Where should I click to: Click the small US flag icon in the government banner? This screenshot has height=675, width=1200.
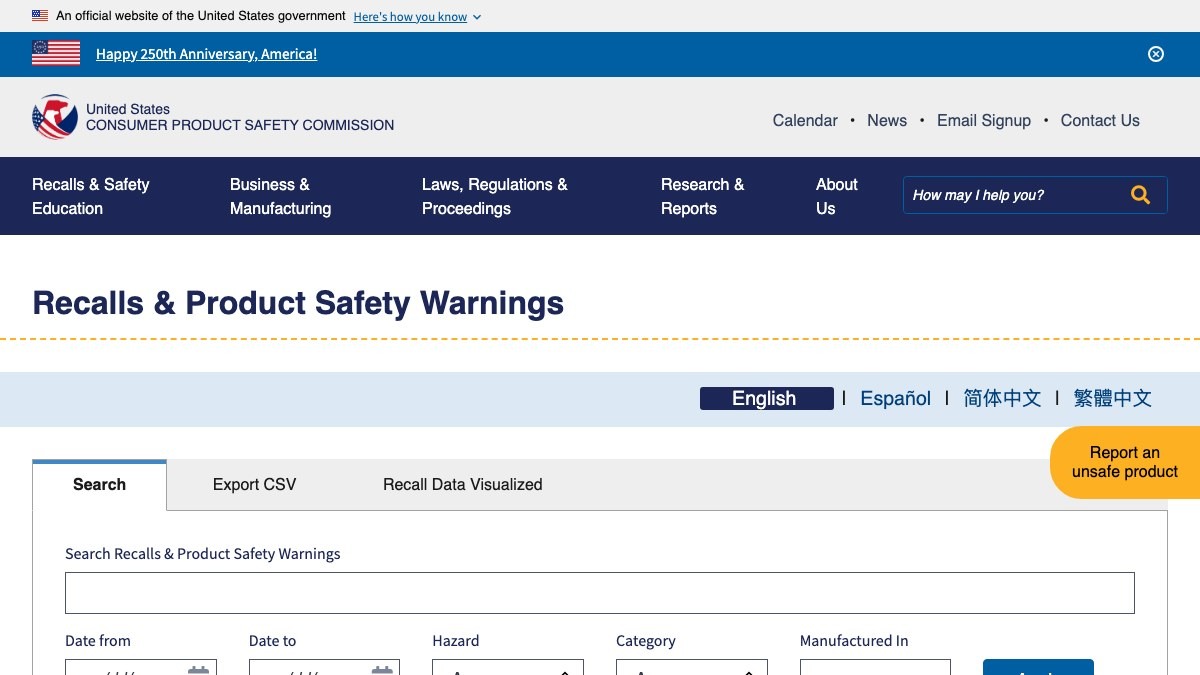[x=40, y=16]
